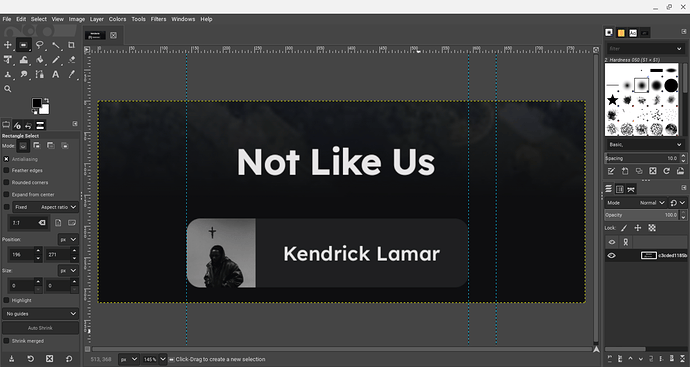The image size is (690, 367).
Task: Save tool preset in tool options
Action: tap(11, 359)
